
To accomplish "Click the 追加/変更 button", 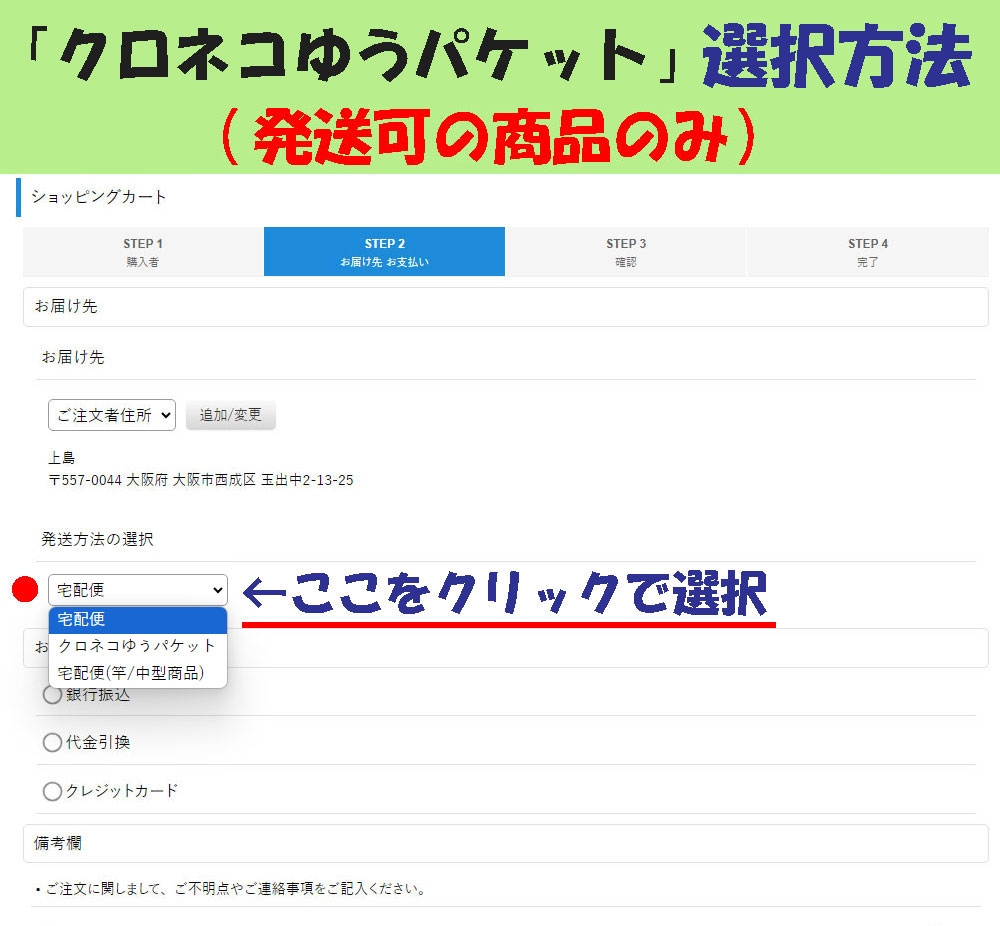I will point(231,415).
